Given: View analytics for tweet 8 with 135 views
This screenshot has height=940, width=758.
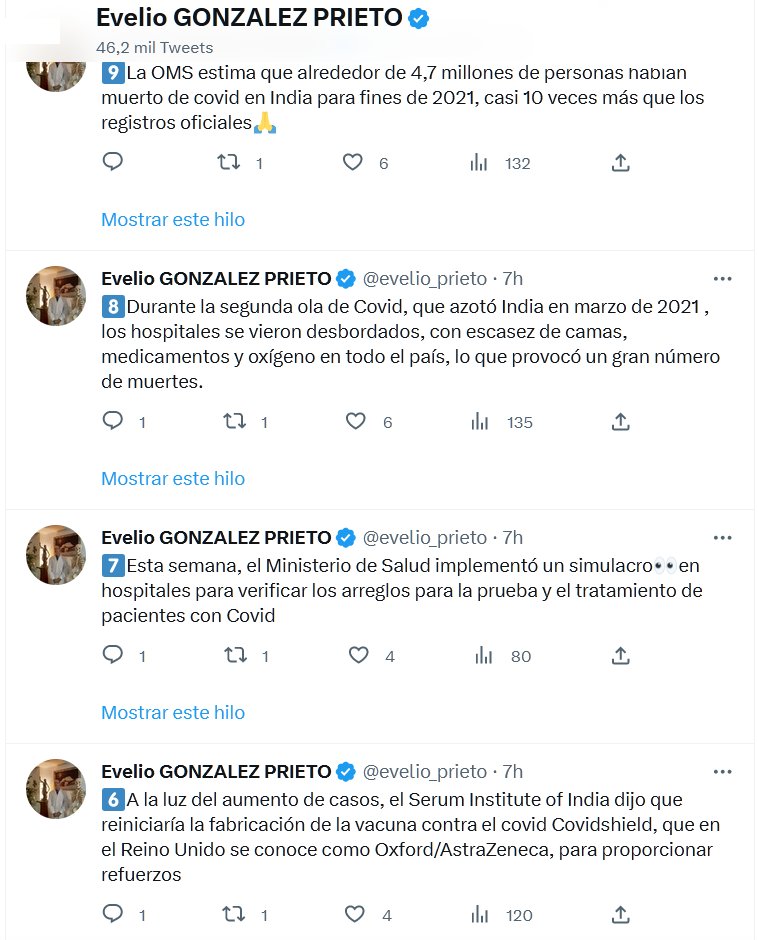Looking at the screenshot, I should (481, 421).
